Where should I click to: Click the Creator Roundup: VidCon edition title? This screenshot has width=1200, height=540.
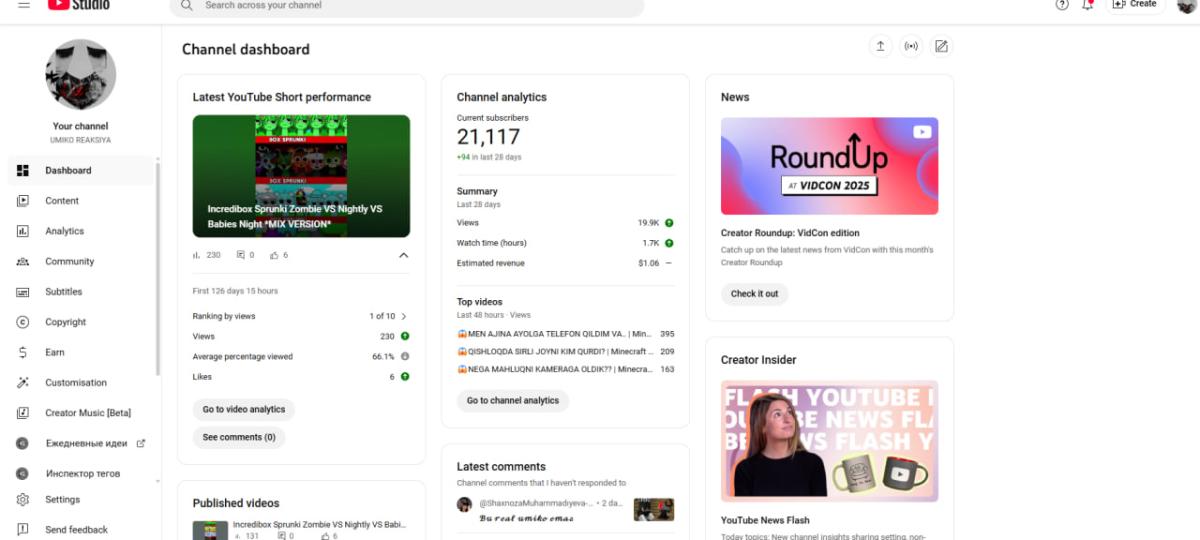click(x=790, y=233)
